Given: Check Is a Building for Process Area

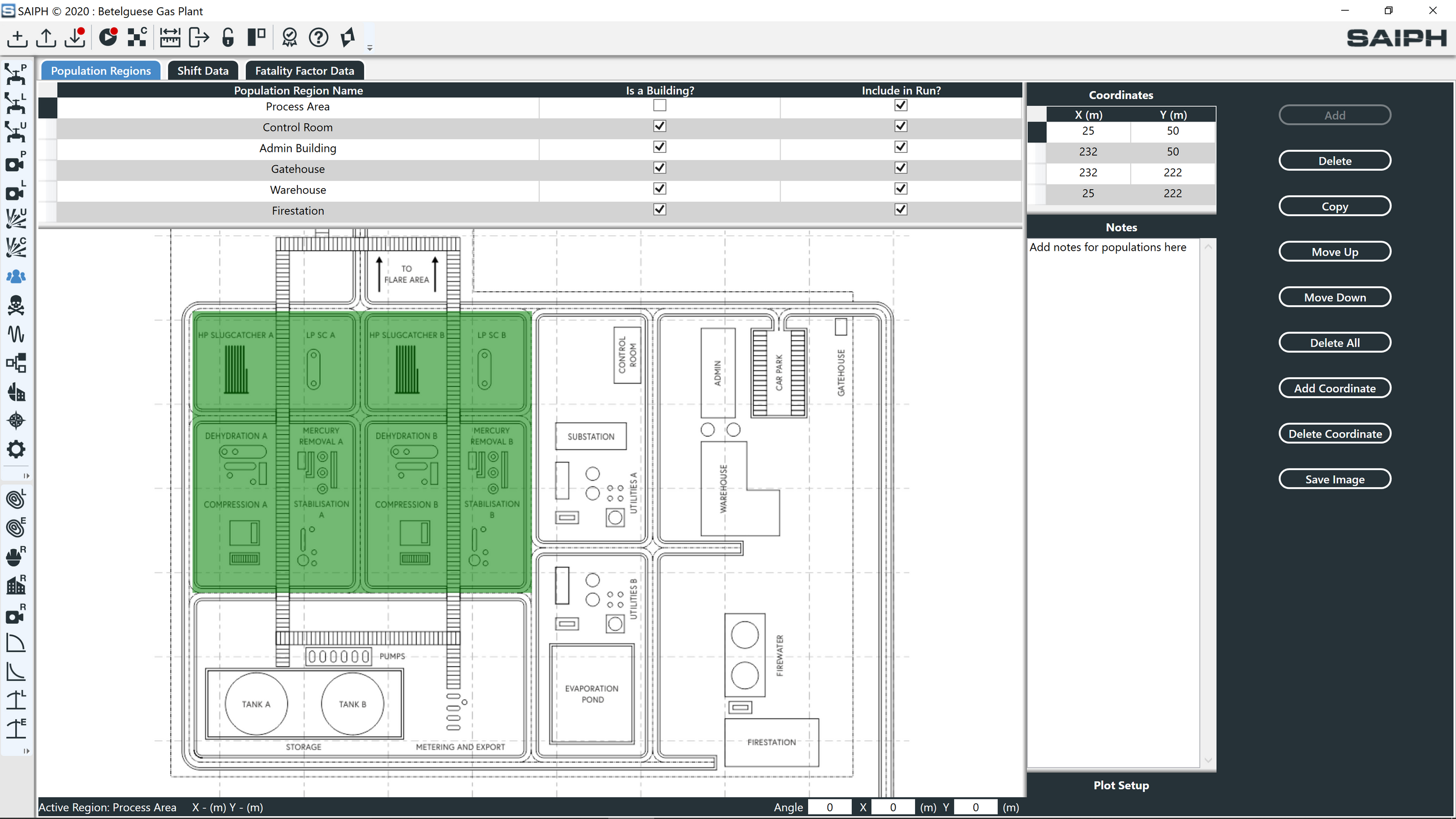Looking at the screenshot, I should [659, 106].
